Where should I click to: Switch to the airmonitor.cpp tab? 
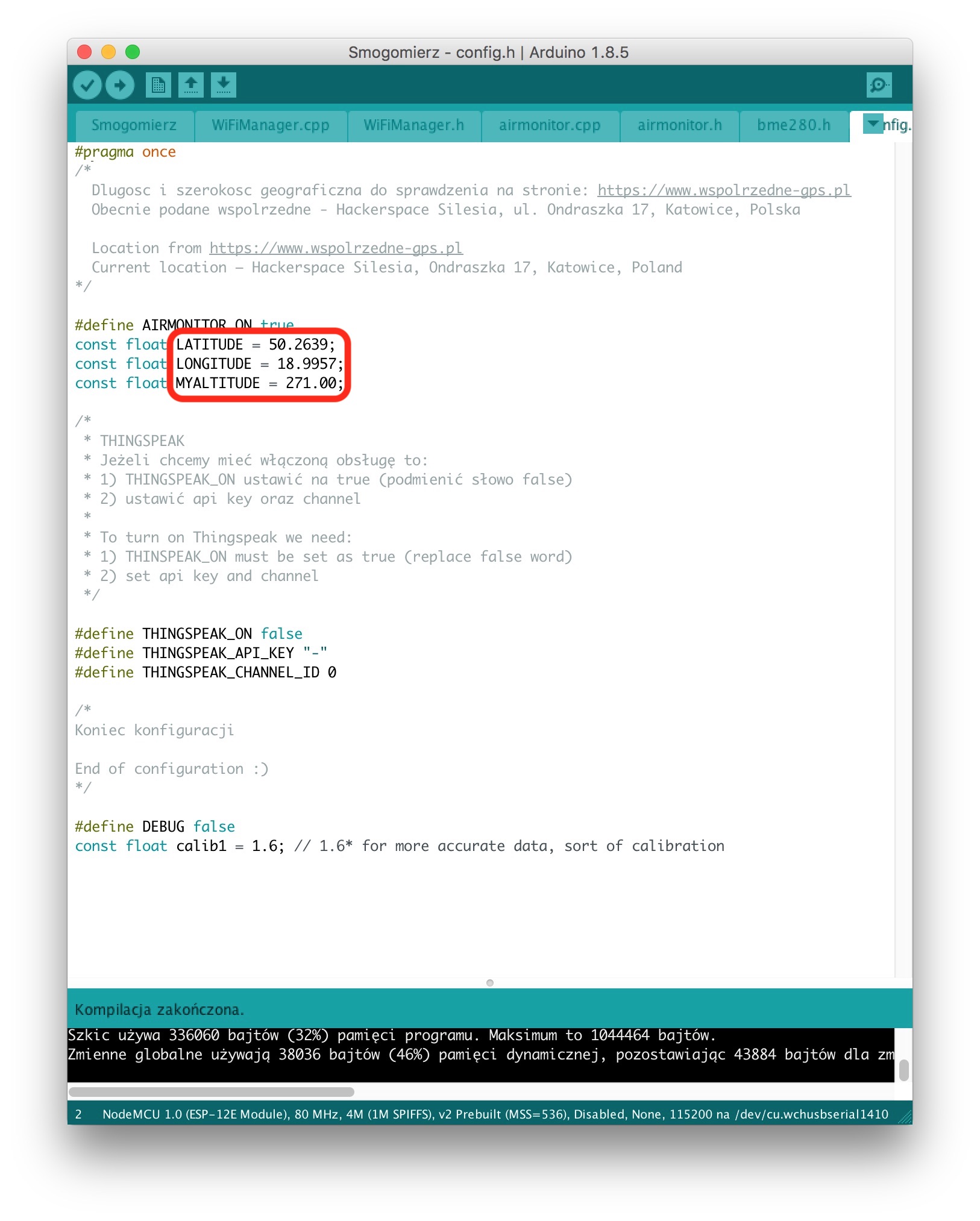pos(550,125)
